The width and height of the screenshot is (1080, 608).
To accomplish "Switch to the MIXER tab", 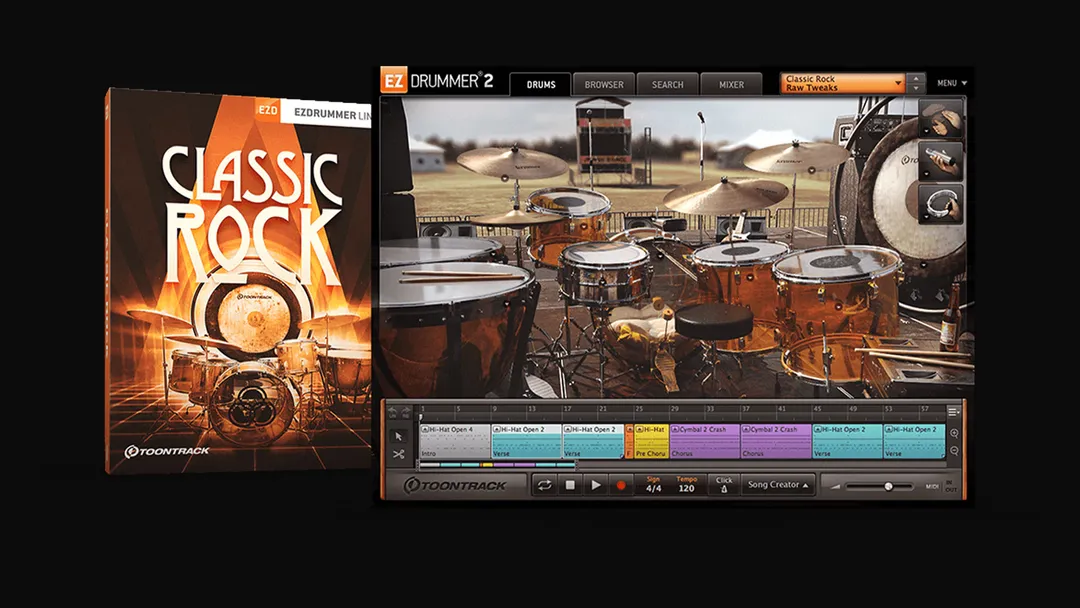I will (x=732, y=84).
